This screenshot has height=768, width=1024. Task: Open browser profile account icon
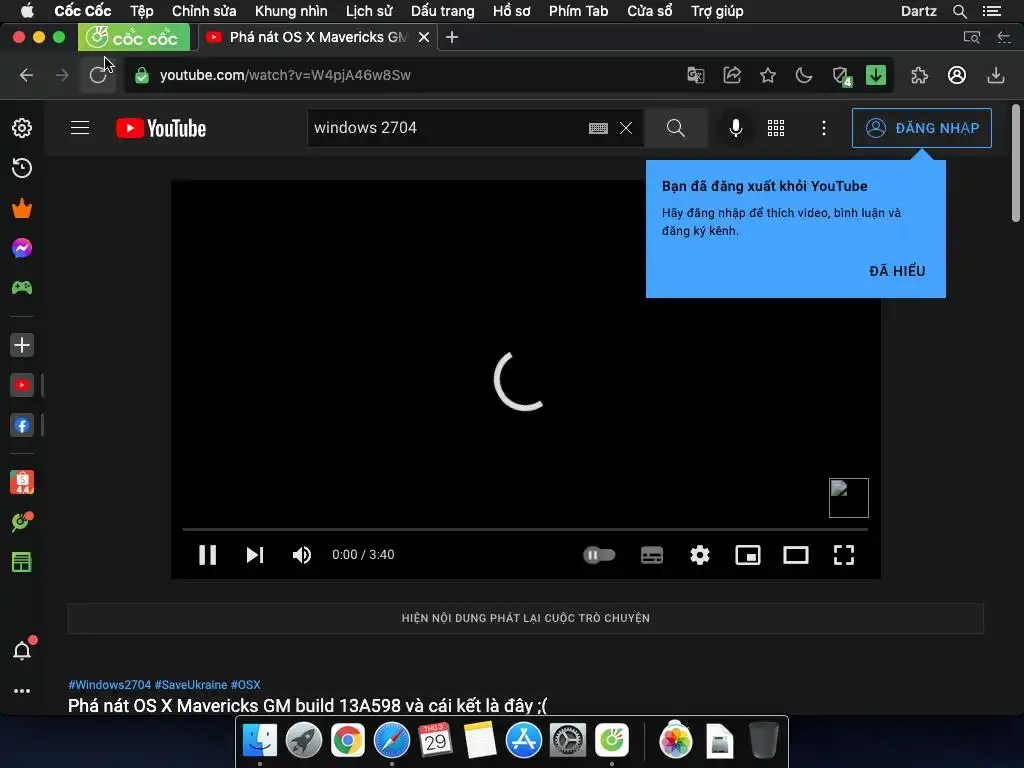[x=957, y=75]
